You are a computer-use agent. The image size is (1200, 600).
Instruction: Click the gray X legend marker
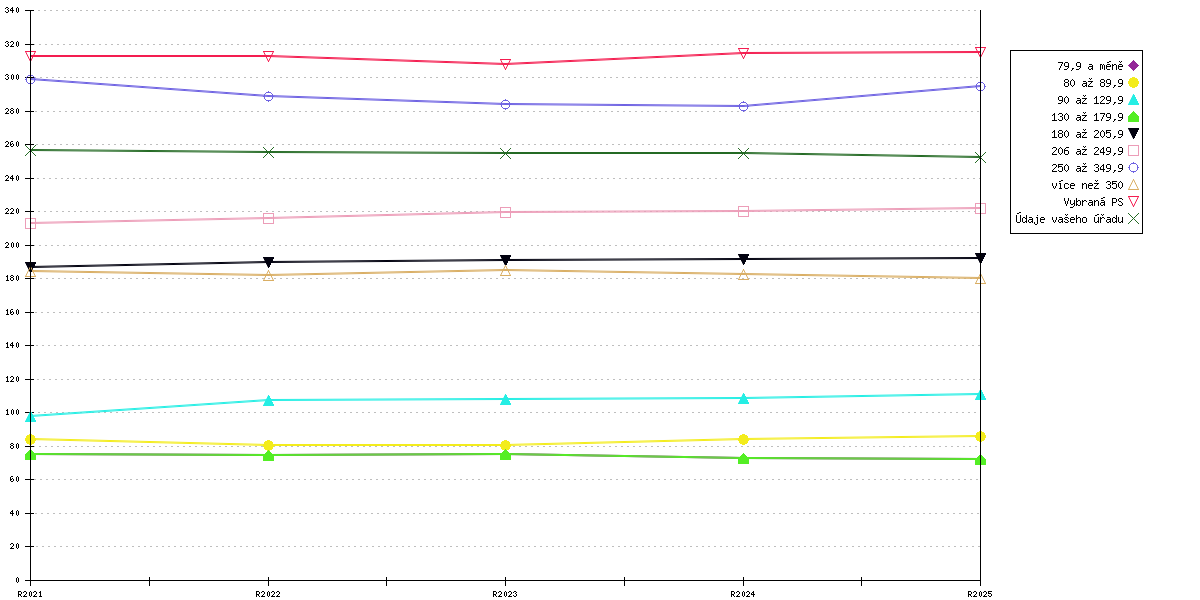pyautogui.click(x=1134, y=219)
